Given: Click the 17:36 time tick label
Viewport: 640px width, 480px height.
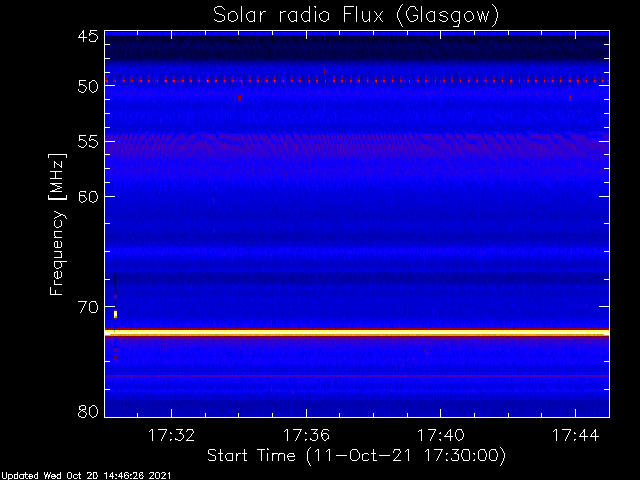Looking at the screenshot, I should [x=306, y=435].
